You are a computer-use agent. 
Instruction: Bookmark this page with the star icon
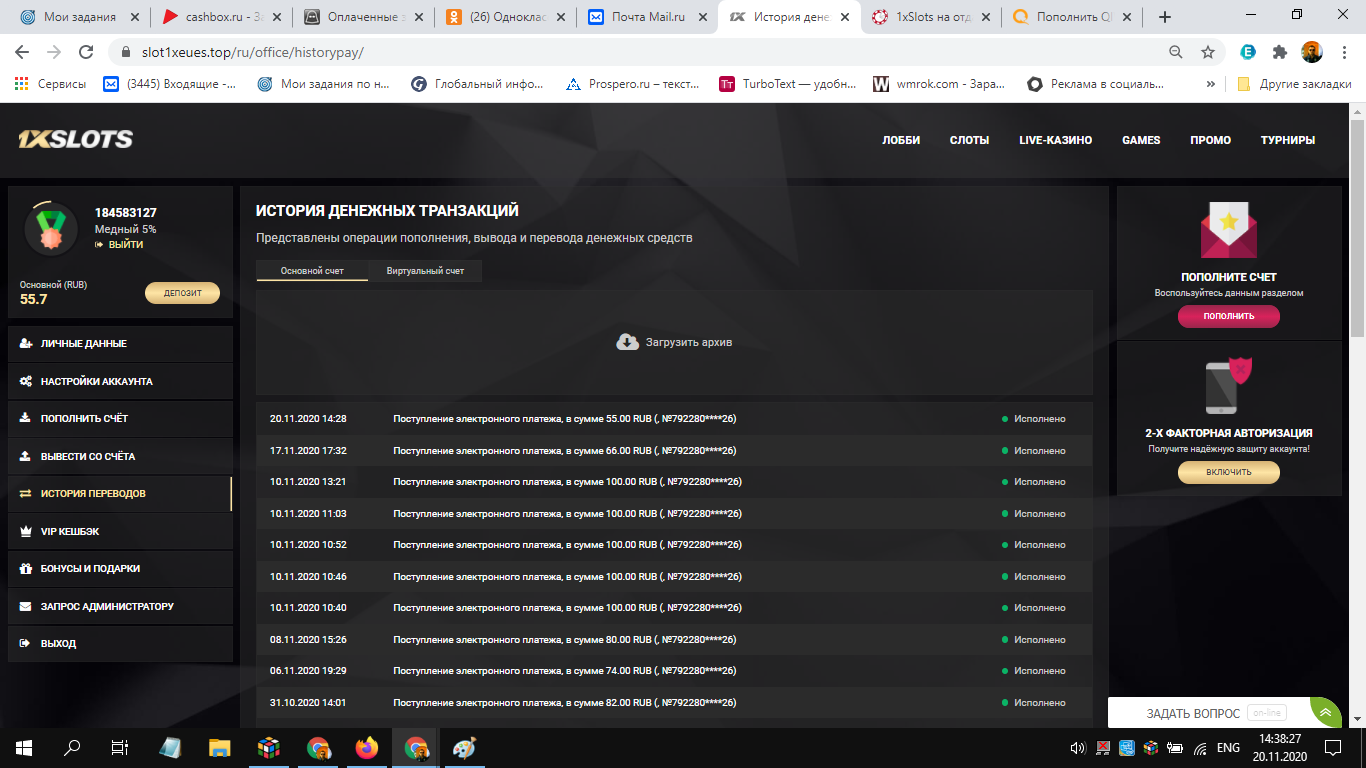[1208, 52]
